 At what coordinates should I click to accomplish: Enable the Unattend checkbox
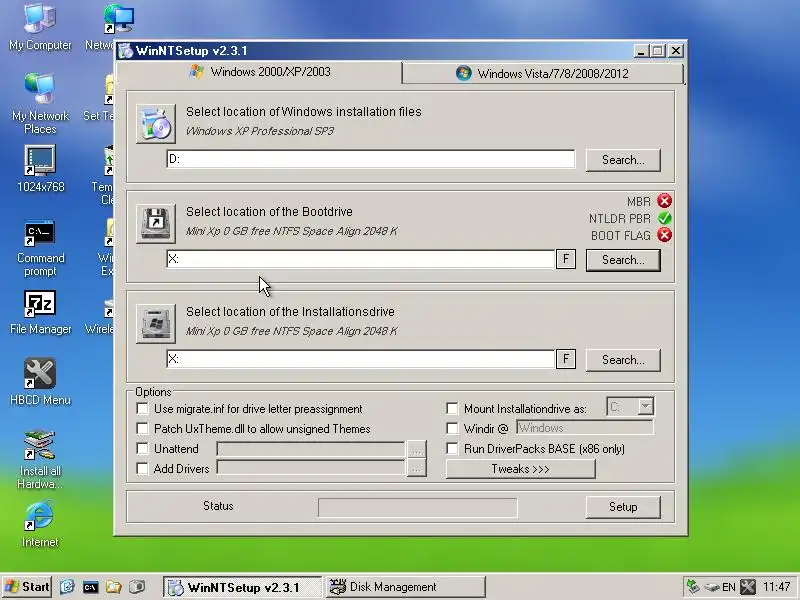142,448
